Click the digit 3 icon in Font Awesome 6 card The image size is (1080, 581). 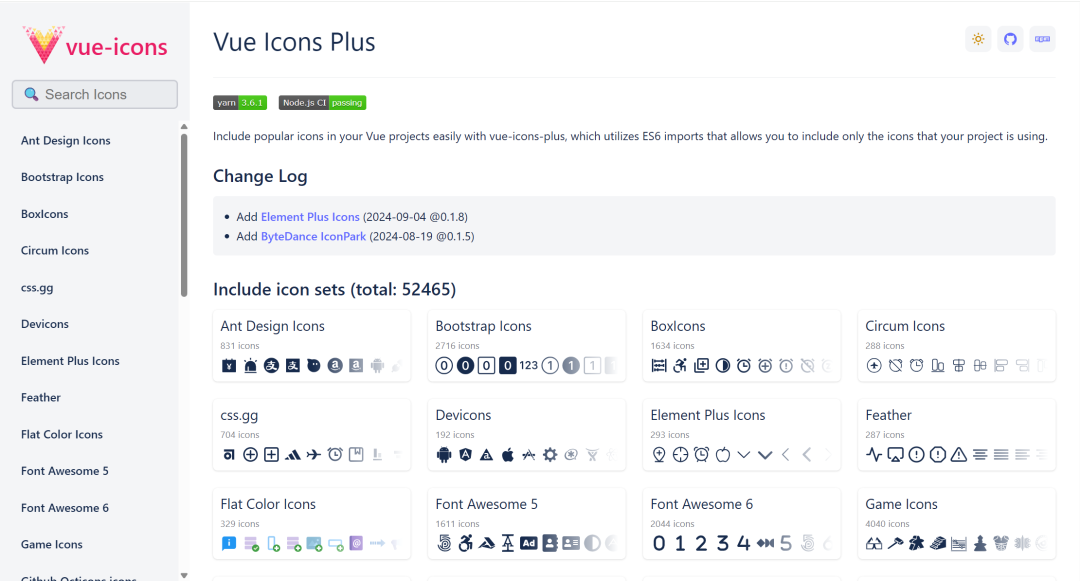tap(723, 544)
